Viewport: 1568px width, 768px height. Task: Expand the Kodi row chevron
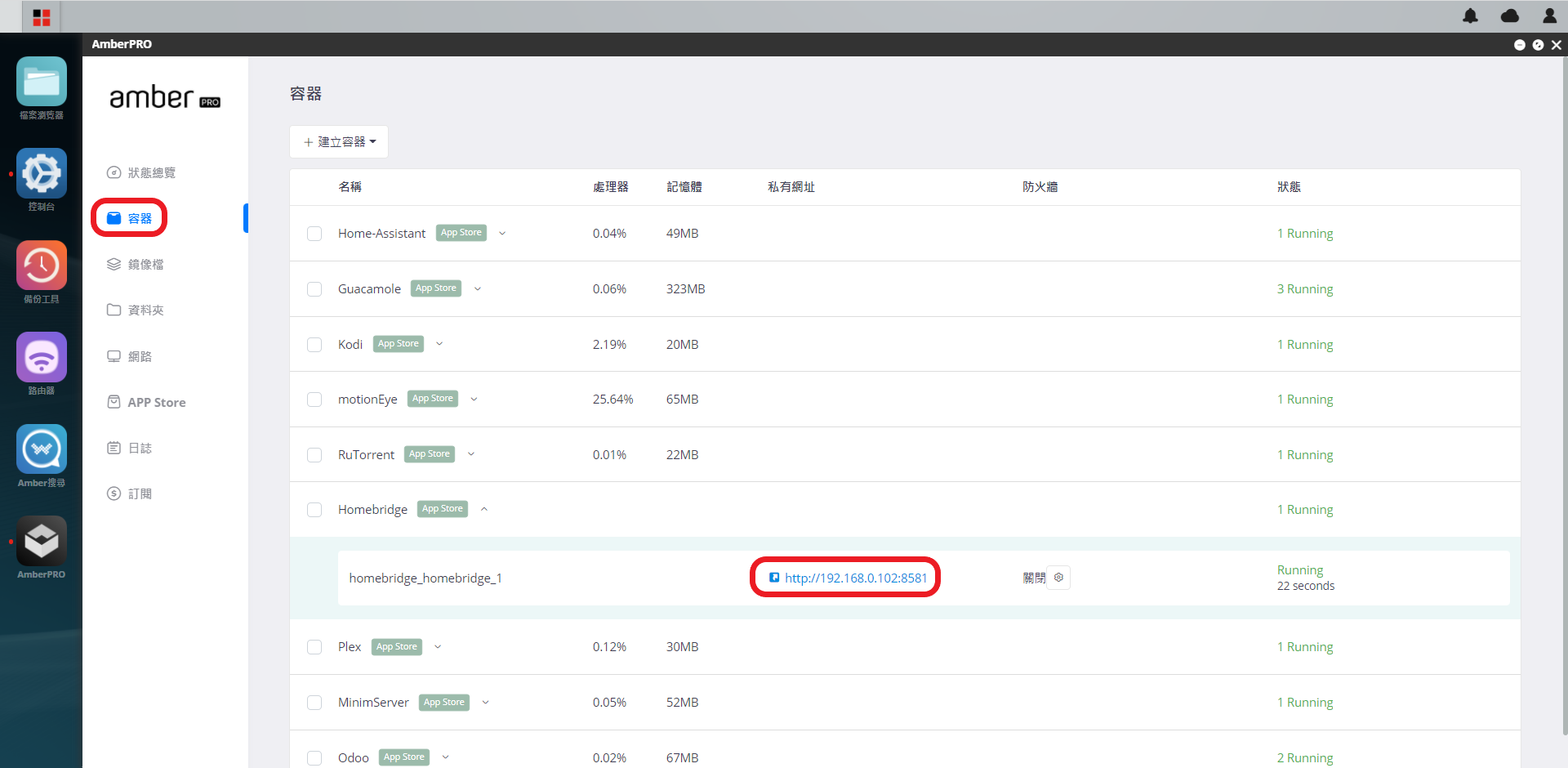point(439,344)
